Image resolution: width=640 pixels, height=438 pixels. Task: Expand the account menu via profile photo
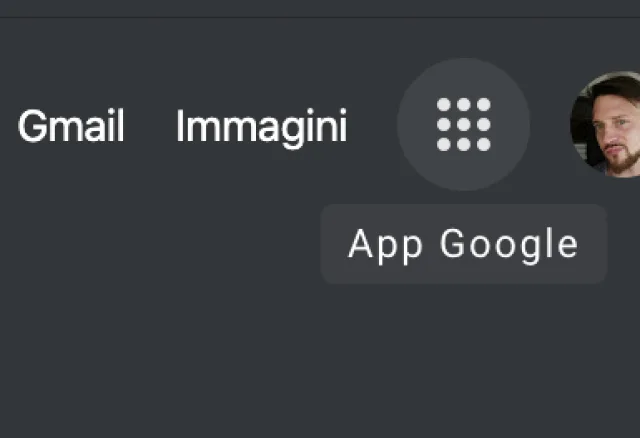(x=608, y=125)
